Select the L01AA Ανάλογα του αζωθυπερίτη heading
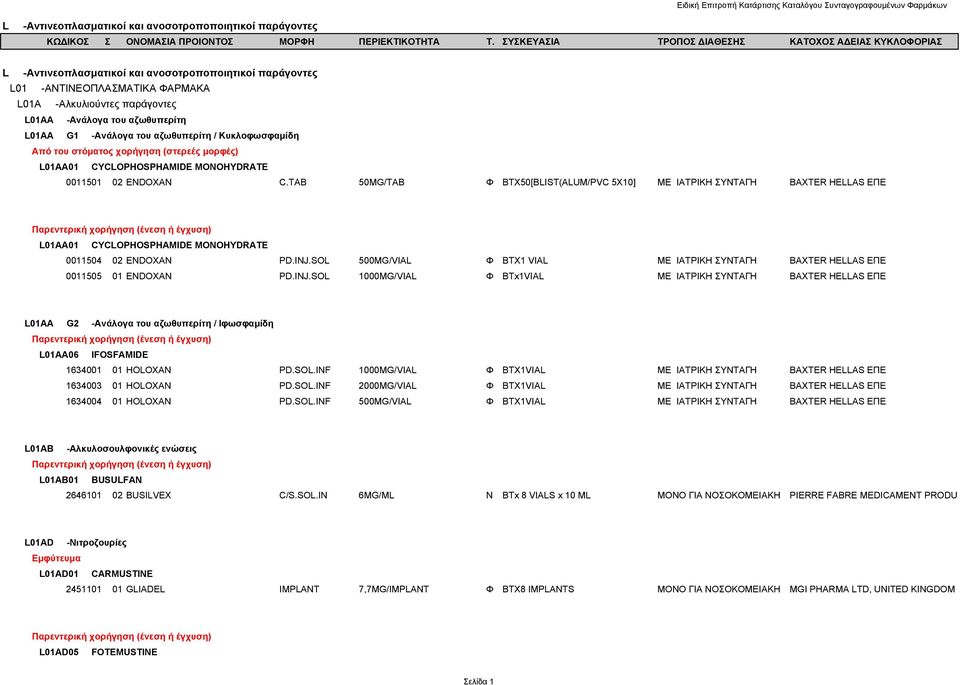The width and height of the screenshot is (960, 685). tap(105, 120)
